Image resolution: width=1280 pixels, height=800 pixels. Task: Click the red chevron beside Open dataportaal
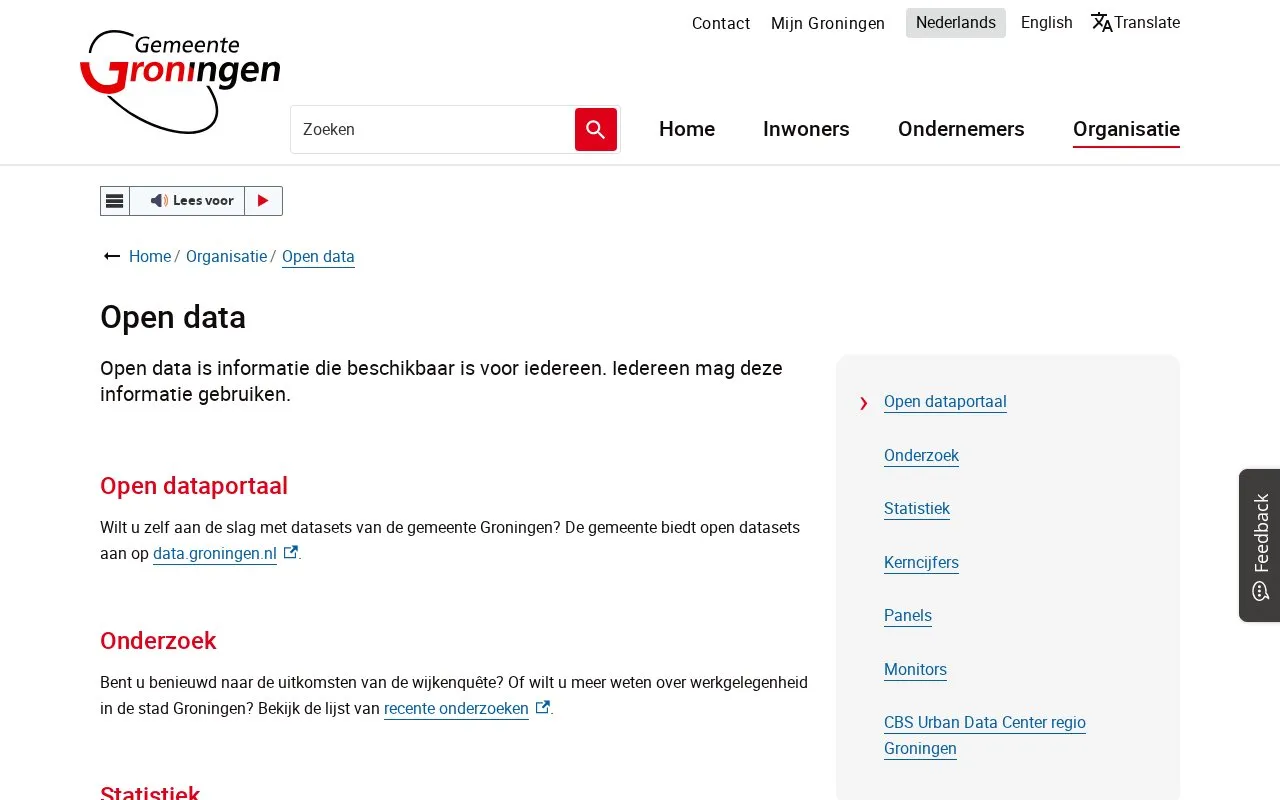[864, 403]
